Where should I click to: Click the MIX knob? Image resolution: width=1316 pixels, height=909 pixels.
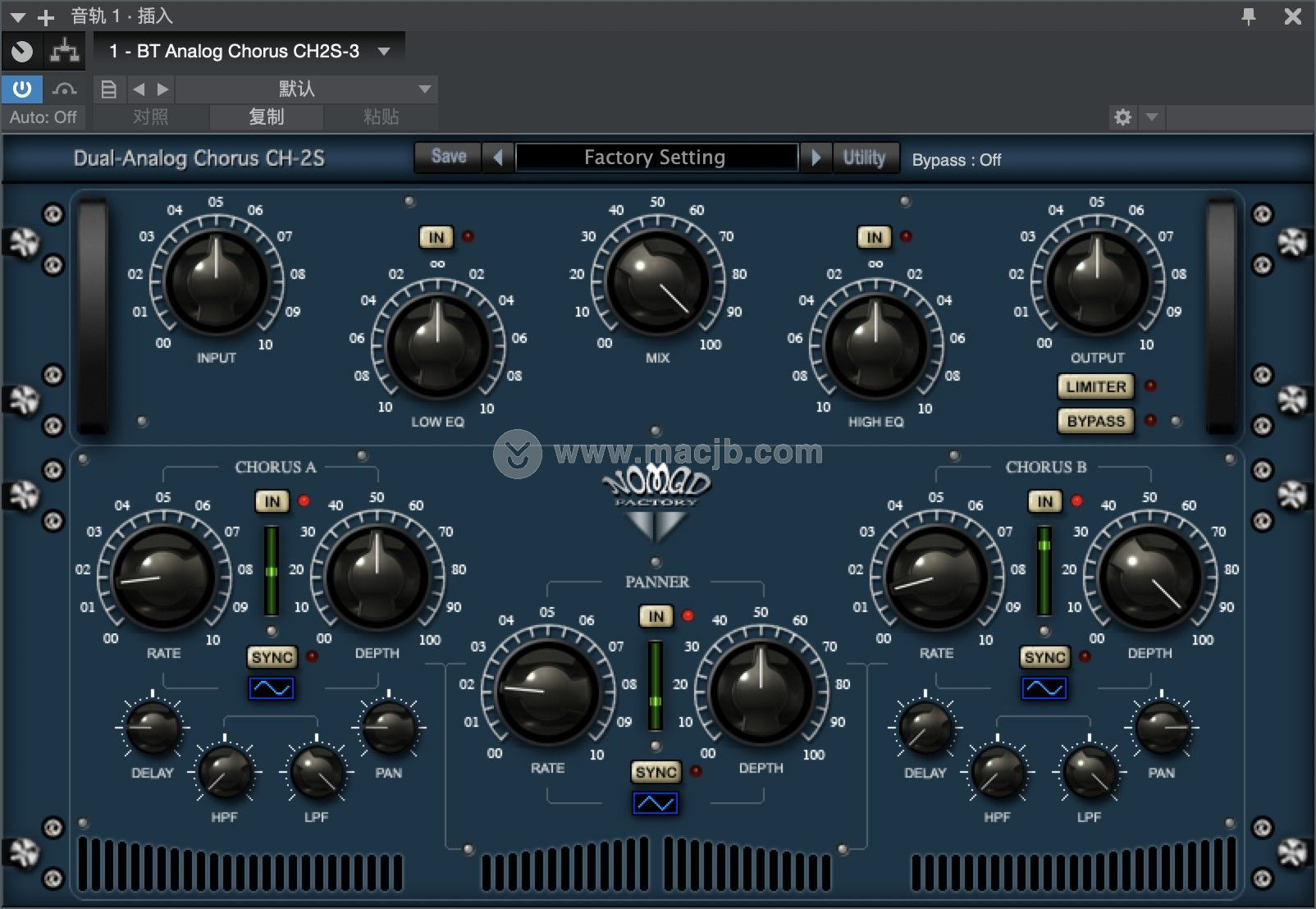[x=657, y=281]
